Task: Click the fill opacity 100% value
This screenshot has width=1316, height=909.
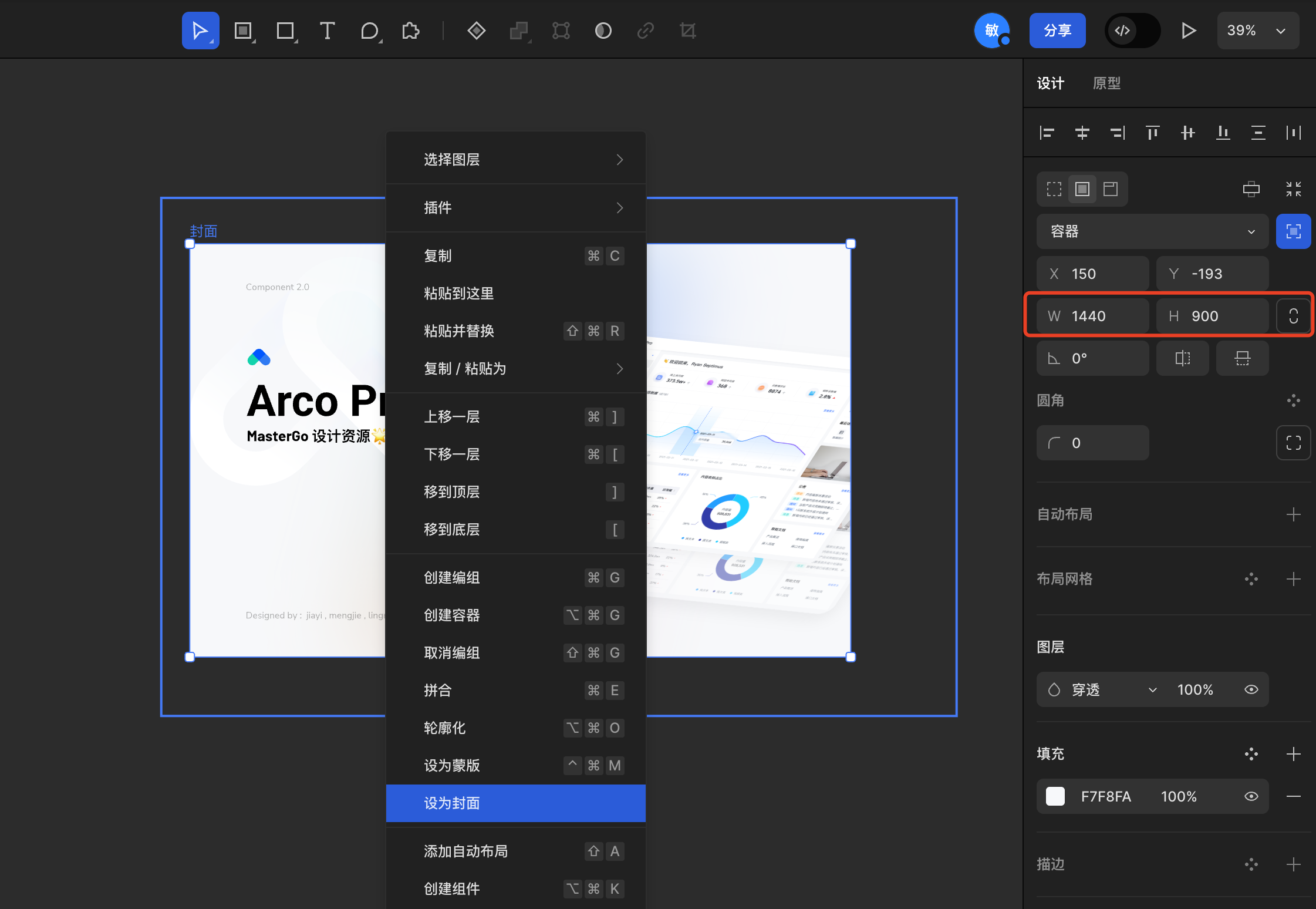Action: (x=1179, y=796)
